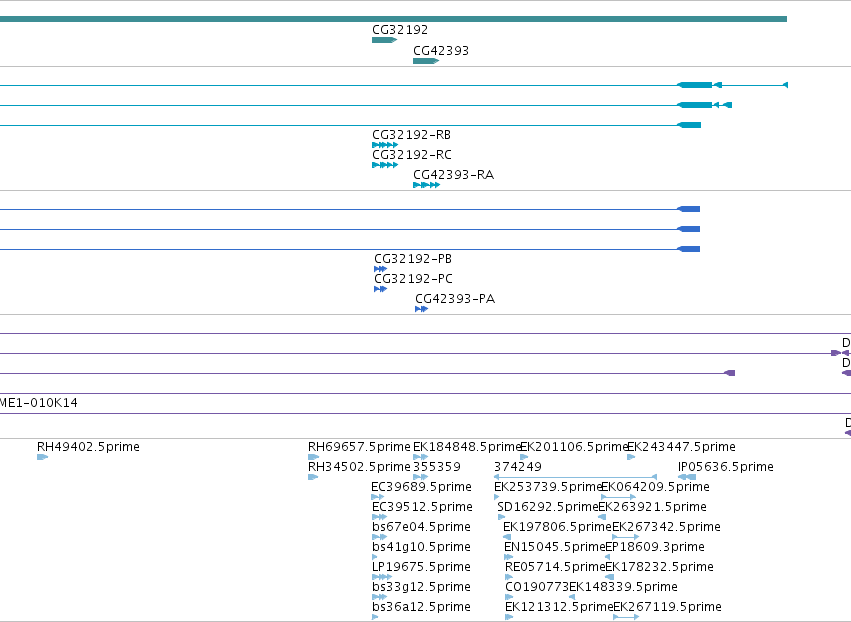Select the EK243447.5prime EST label
The image size is (851, 622).
[681, 447]
